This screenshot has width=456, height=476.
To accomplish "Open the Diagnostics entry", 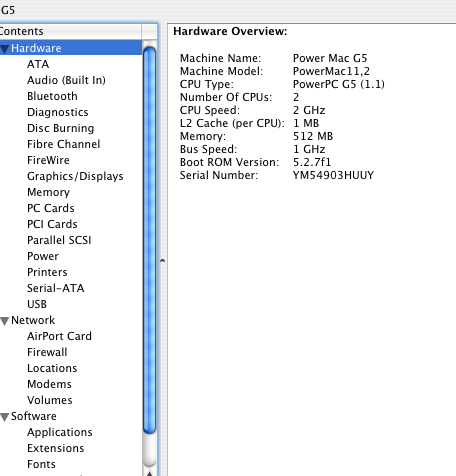I will [58, 112].
